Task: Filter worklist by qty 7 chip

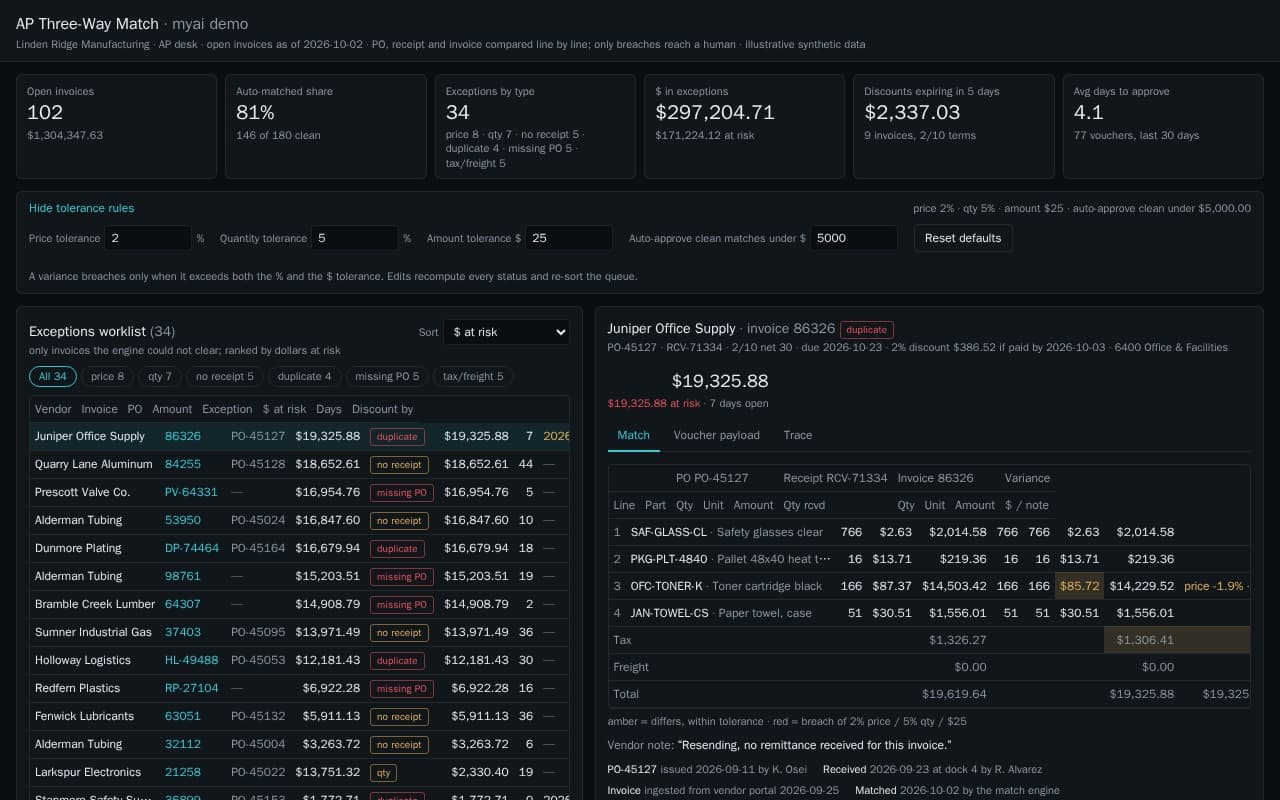Action: click(x=160, y=376)
